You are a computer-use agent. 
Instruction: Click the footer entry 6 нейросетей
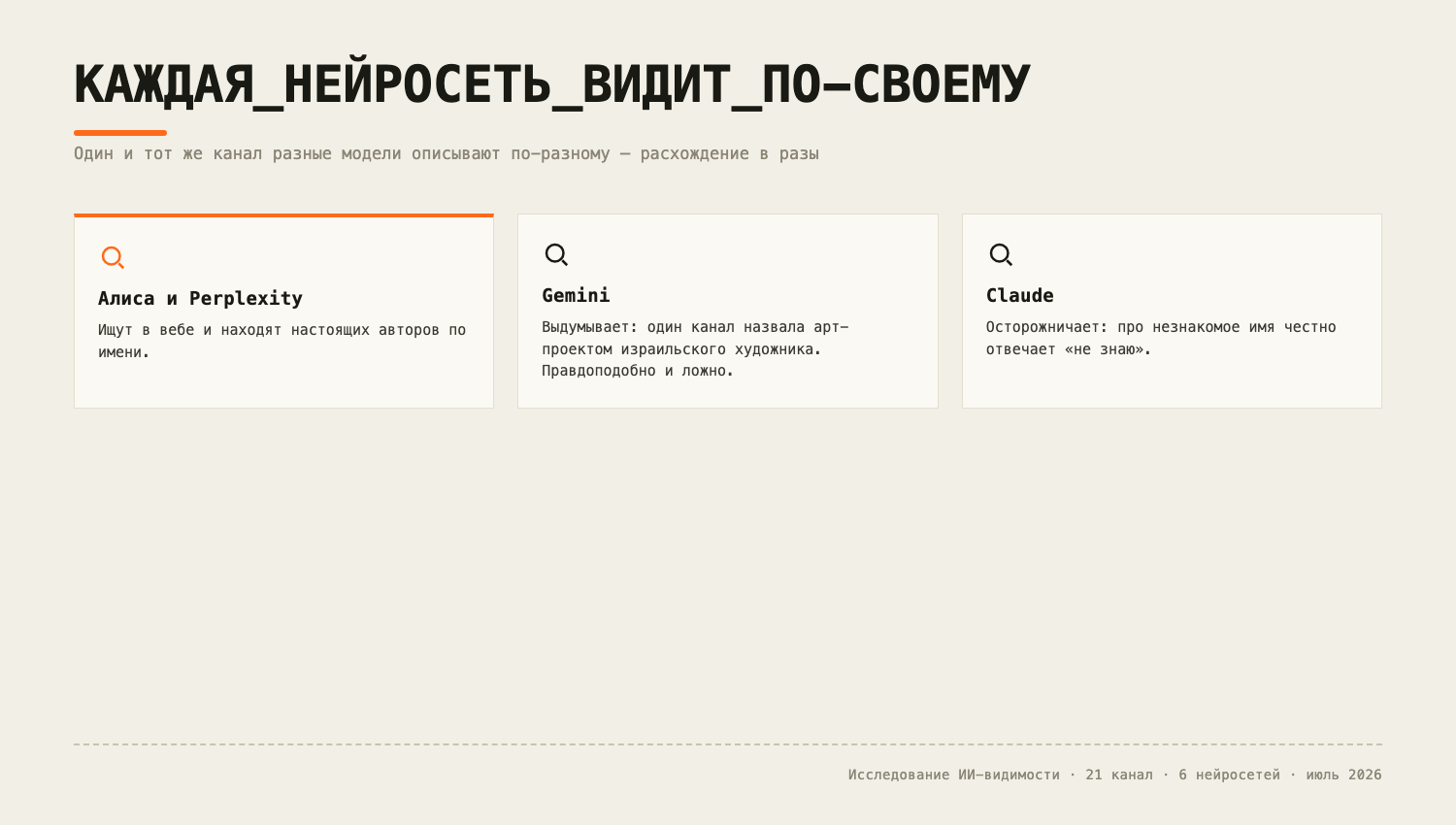[1229, 775]
